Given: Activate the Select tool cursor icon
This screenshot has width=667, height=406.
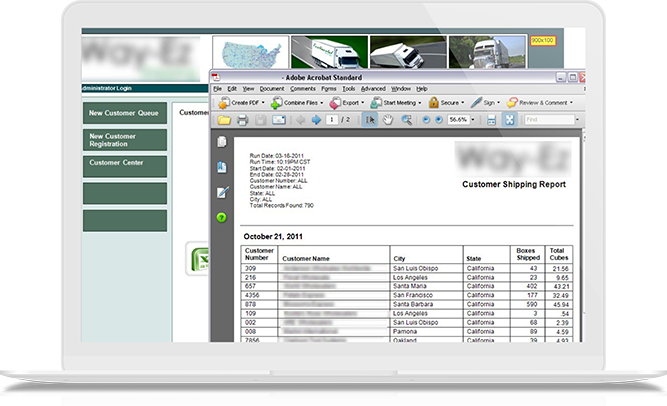Looking at the screenshot, I should [370, 120].
